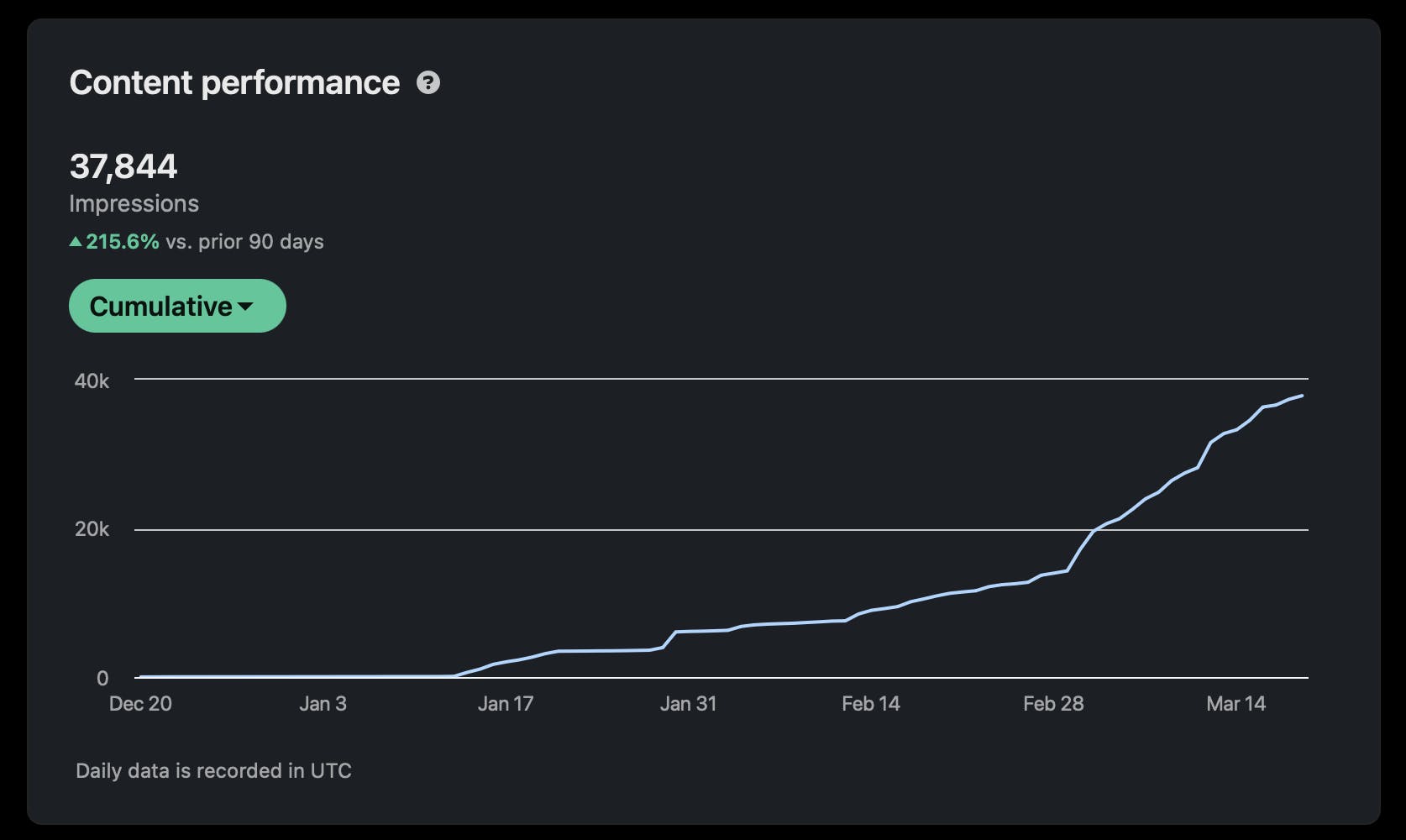The height and width of the screenshot is (840, 1406).
Task: Click the 40k y-axis label
Action: point(92,381)
